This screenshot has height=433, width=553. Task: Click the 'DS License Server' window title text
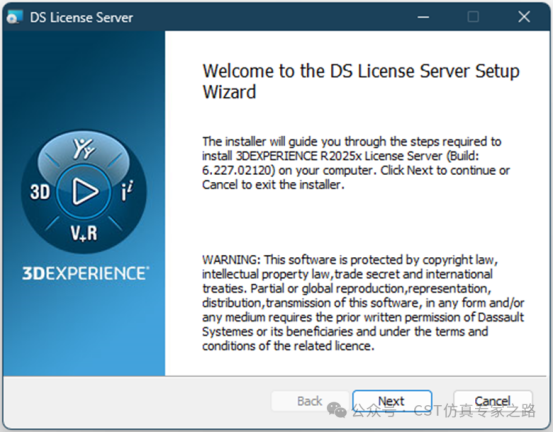81,17
